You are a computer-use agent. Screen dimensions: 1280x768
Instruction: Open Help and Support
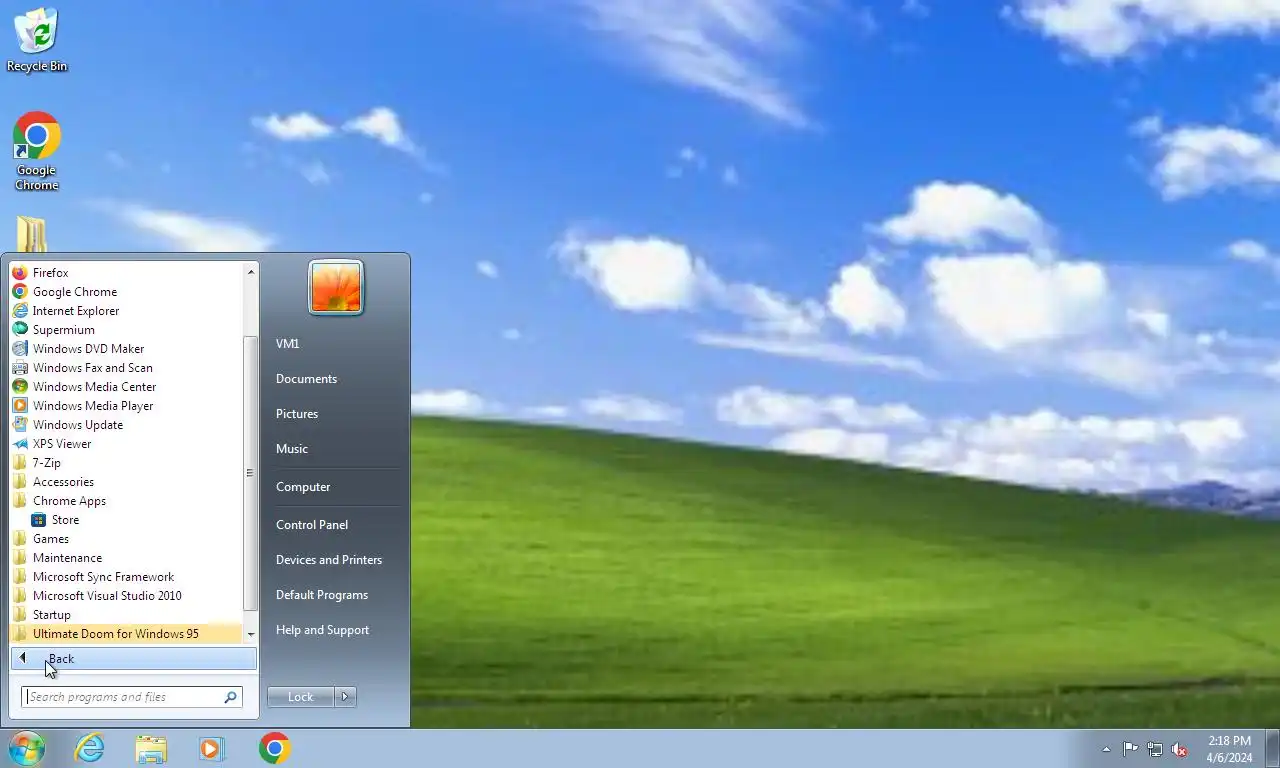pos(334,629)
